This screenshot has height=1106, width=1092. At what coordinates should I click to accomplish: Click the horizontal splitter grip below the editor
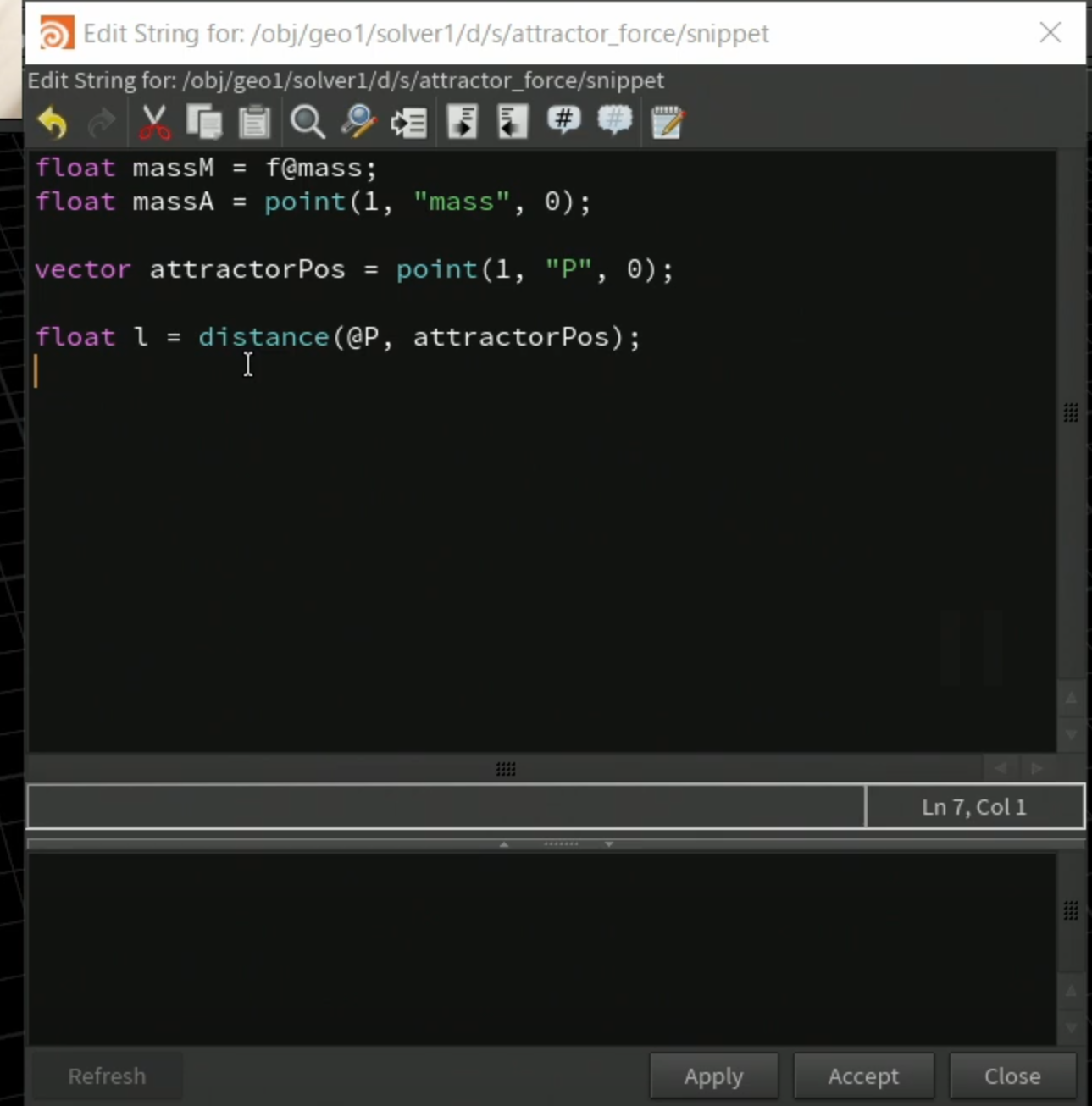tap(506, 769)
